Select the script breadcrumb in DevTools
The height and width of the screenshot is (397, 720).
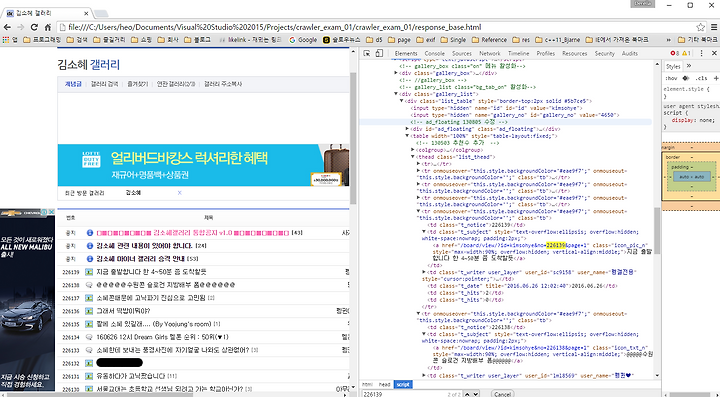(x=403, y=384)
